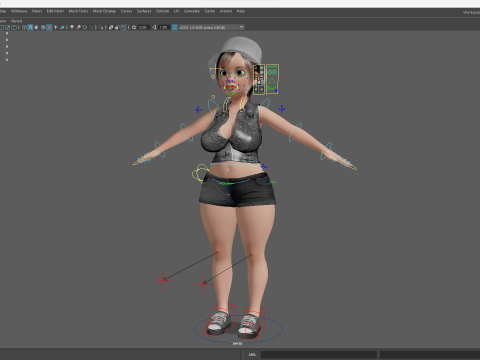The height and width of the screenshot is (360, 480).
Task: Select the left red knee pole vector control
Action: point(163,280)
